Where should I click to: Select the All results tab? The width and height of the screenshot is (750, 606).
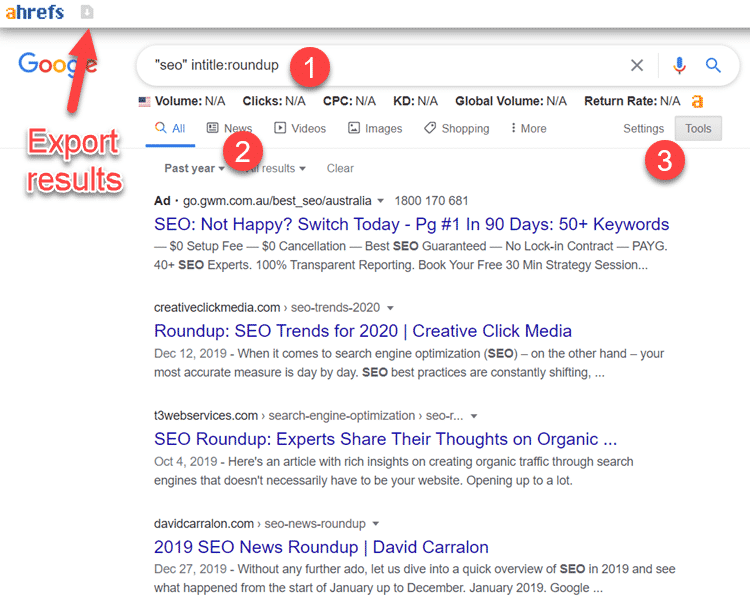point(170,128)
